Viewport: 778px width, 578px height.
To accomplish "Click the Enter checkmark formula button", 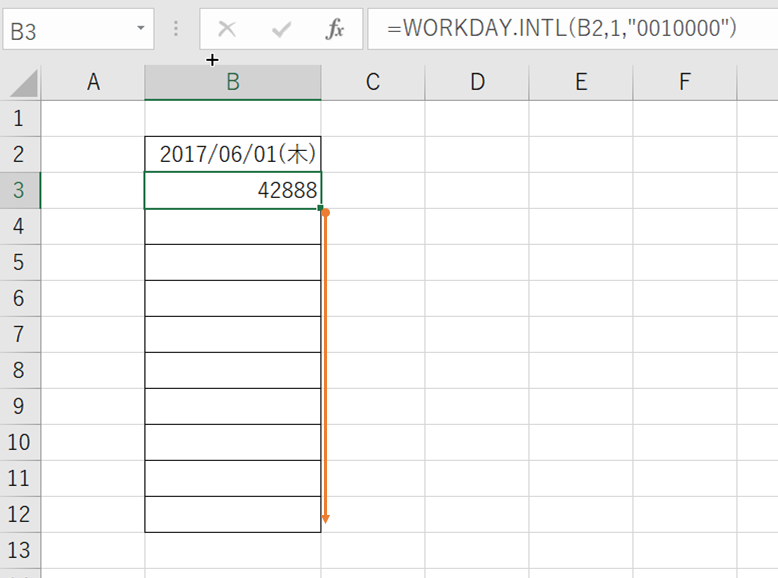I will (x=281, y=29).
